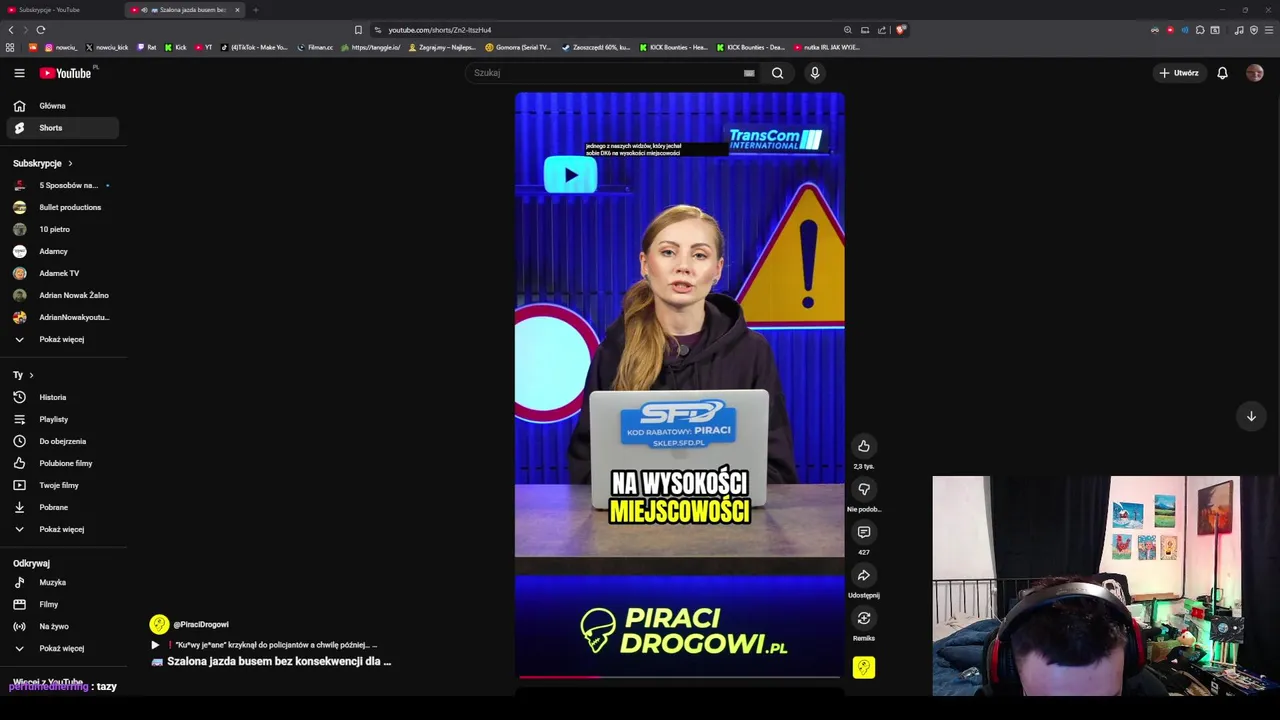Open AdrianNowakyoutu... channel avatar

pos(19,317)
